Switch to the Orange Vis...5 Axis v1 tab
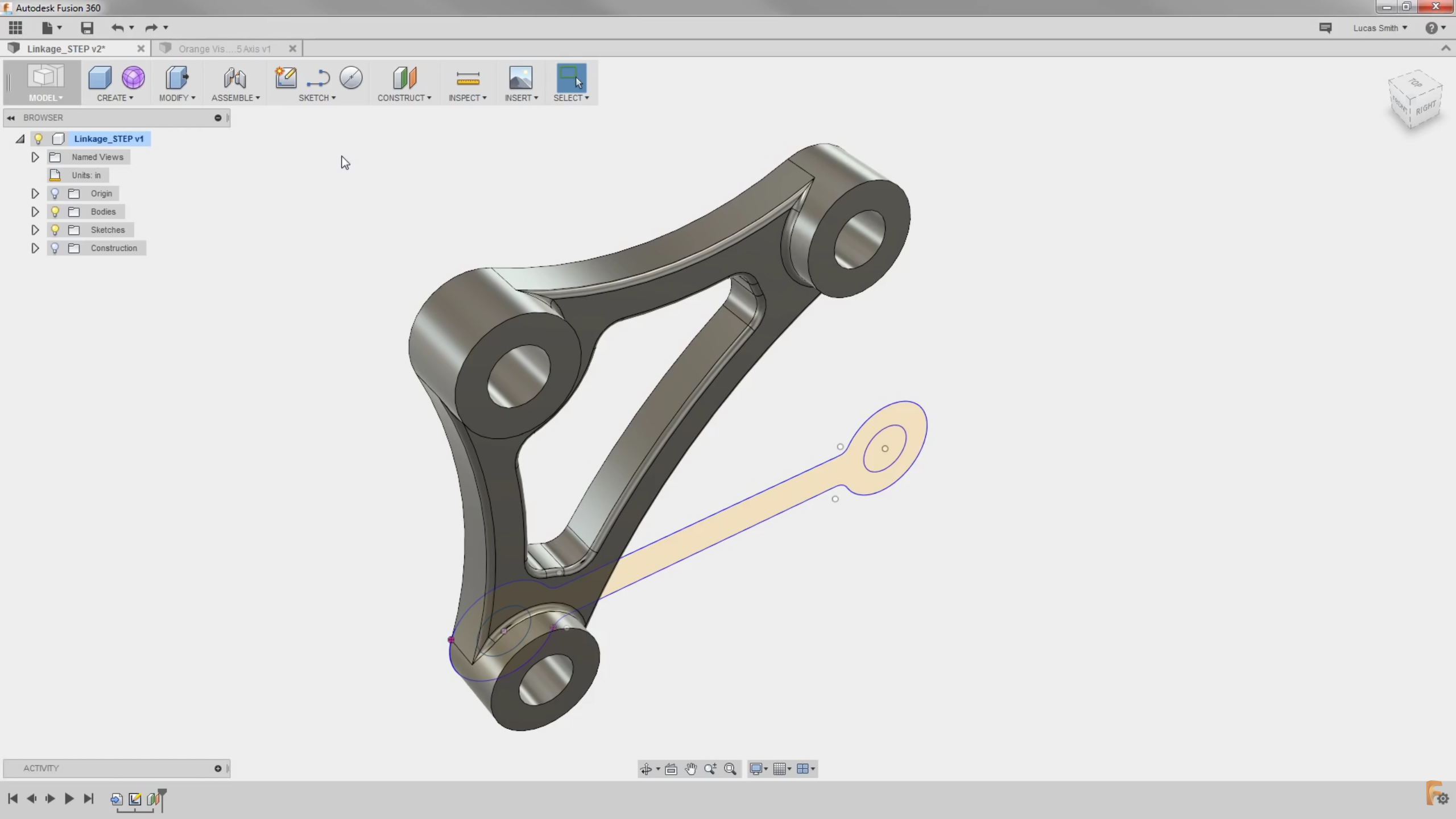This screenshot has height=819, width=1456. click(225, 49)
